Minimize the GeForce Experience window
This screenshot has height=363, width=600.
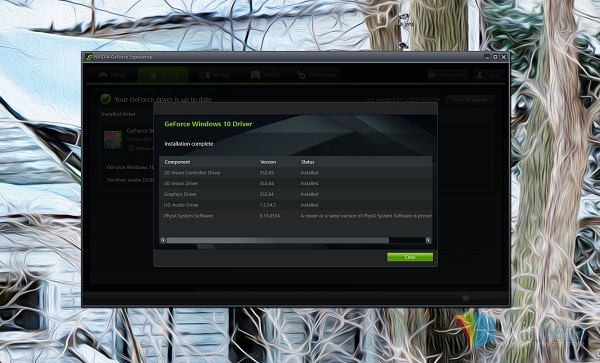[487, 57]
